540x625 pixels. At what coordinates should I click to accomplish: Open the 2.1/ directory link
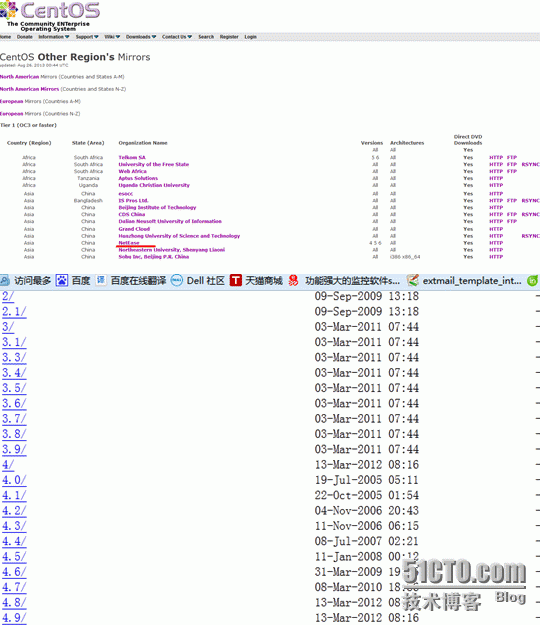(x=14, y=311)
